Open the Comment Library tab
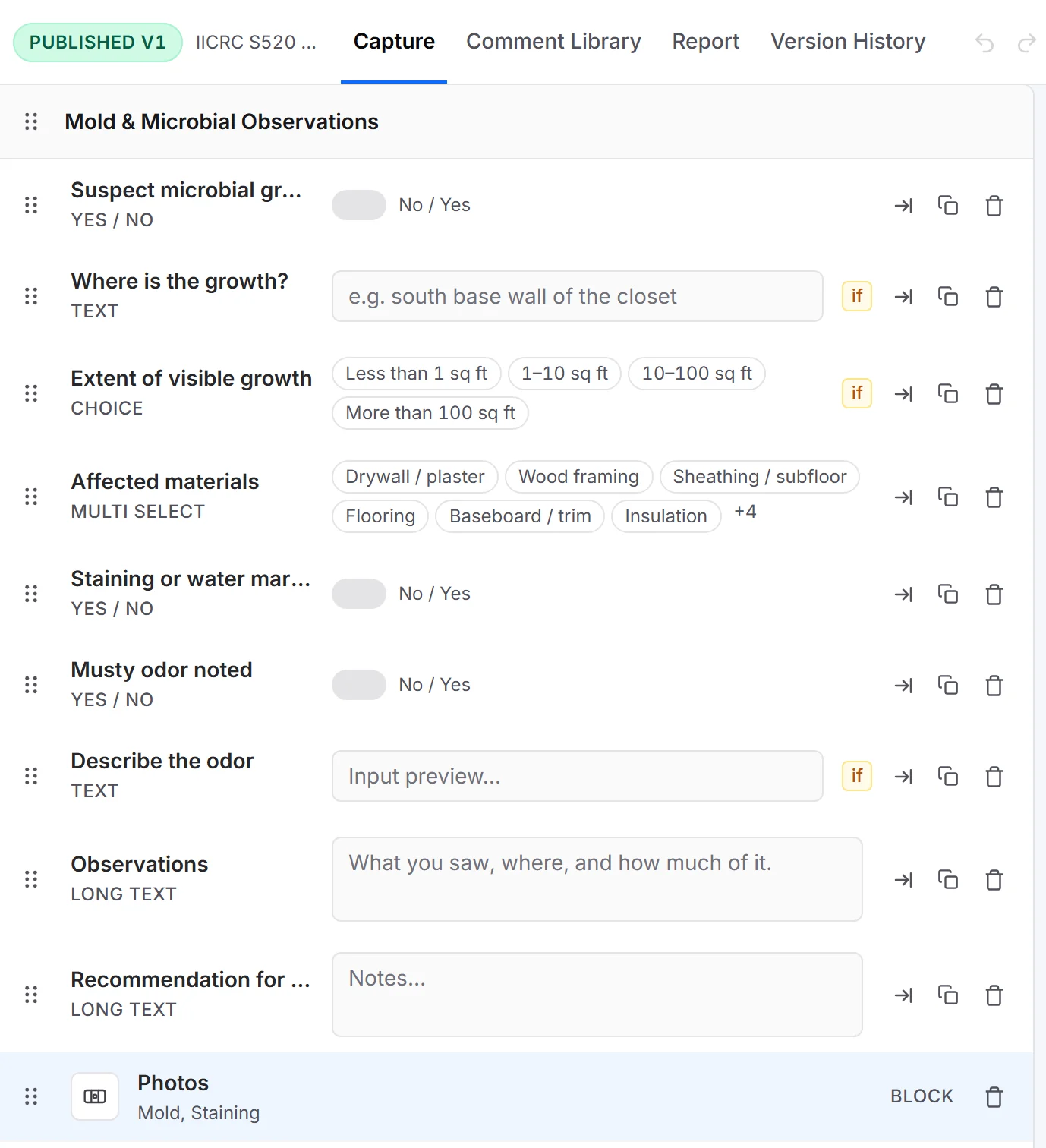 click(553, 42)
